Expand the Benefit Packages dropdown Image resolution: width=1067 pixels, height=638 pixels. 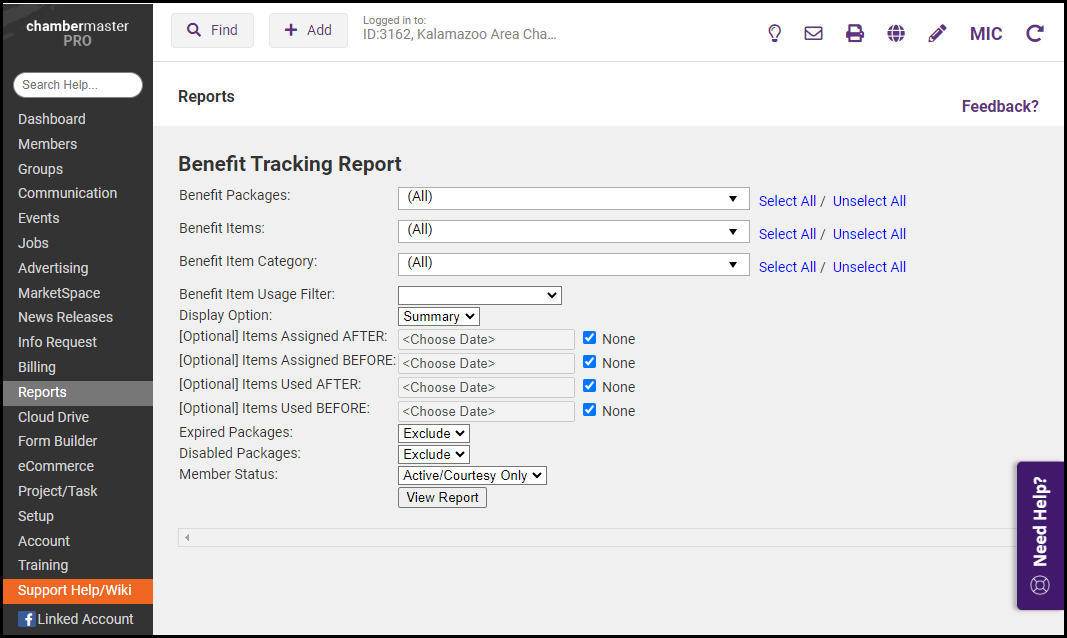coord(573,198)
